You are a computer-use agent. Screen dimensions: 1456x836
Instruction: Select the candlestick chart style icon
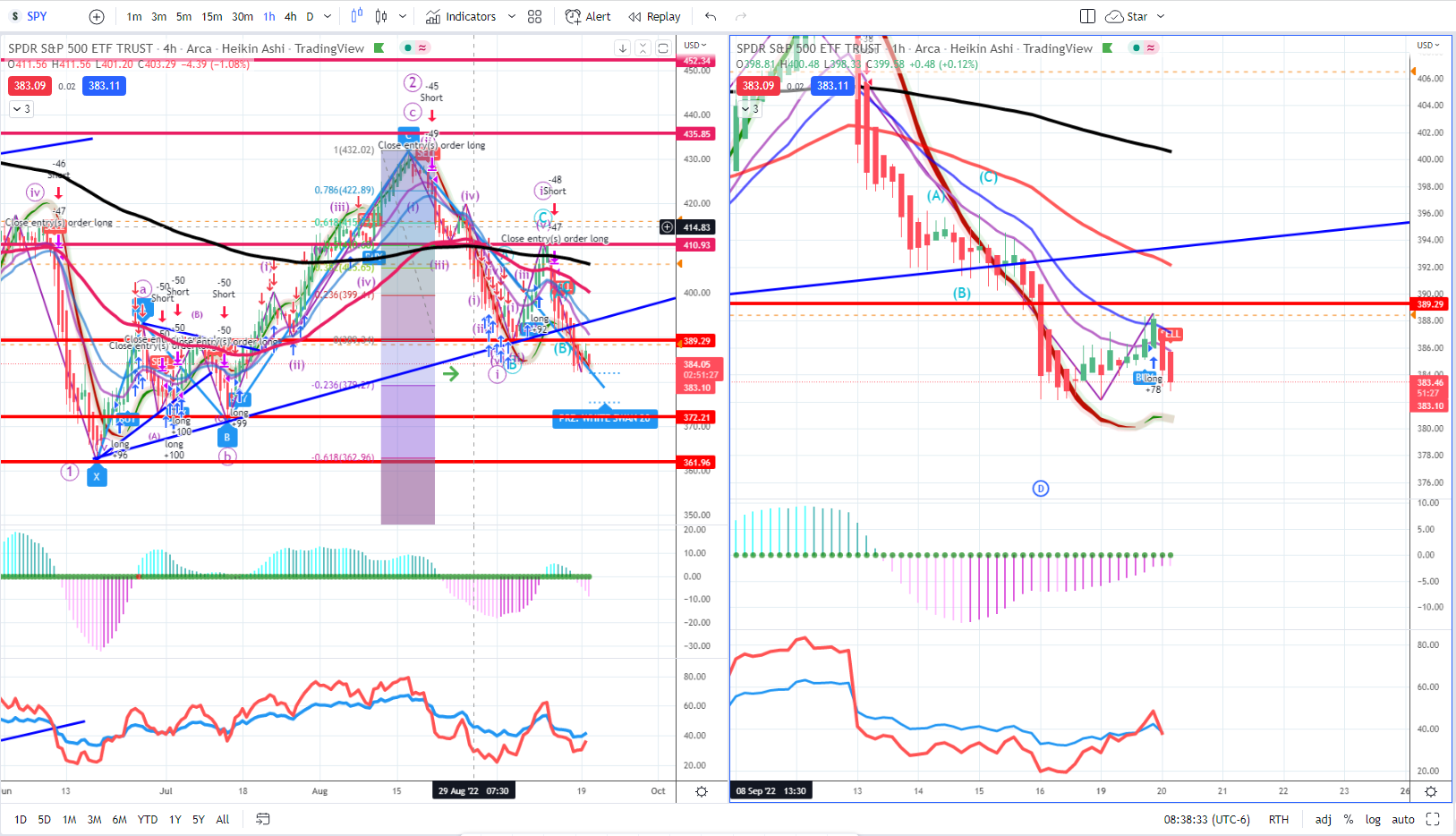click(381, 16)
